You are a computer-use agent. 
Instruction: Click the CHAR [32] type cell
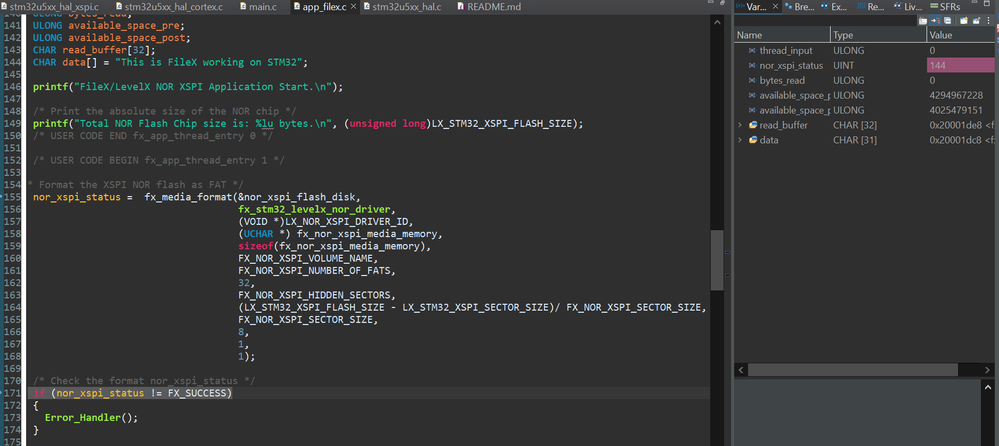[x=854, y=125]
